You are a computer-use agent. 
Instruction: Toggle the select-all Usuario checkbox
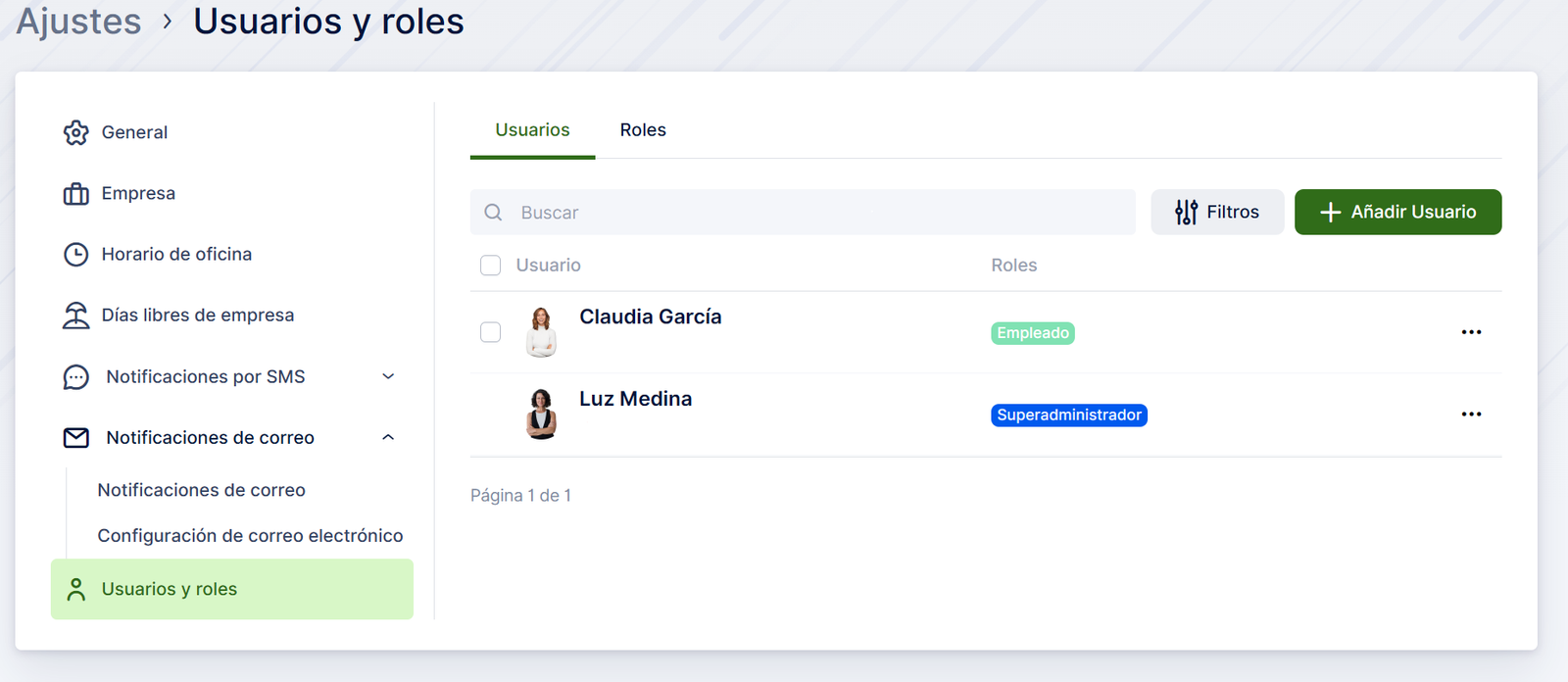[x=491, y=266]
